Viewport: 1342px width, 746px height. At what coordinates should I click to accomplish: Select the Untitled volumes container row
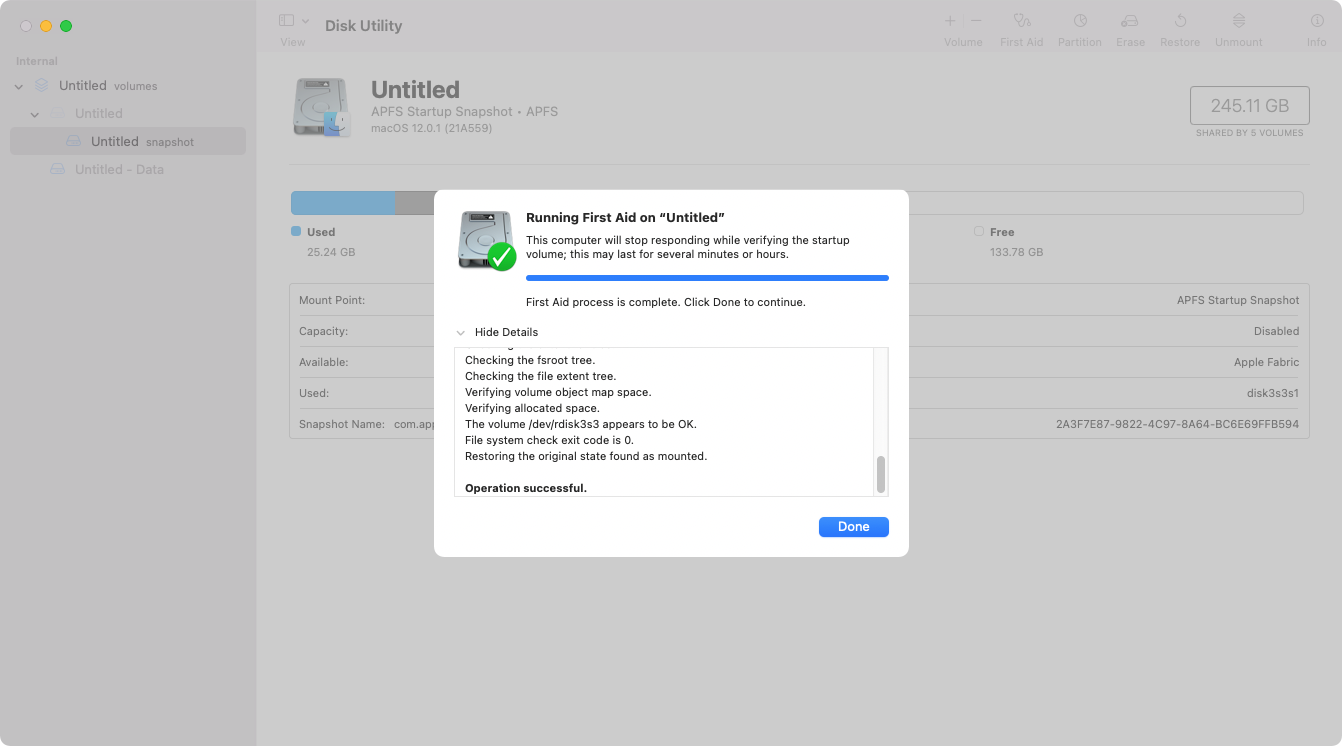coord(128,86)
